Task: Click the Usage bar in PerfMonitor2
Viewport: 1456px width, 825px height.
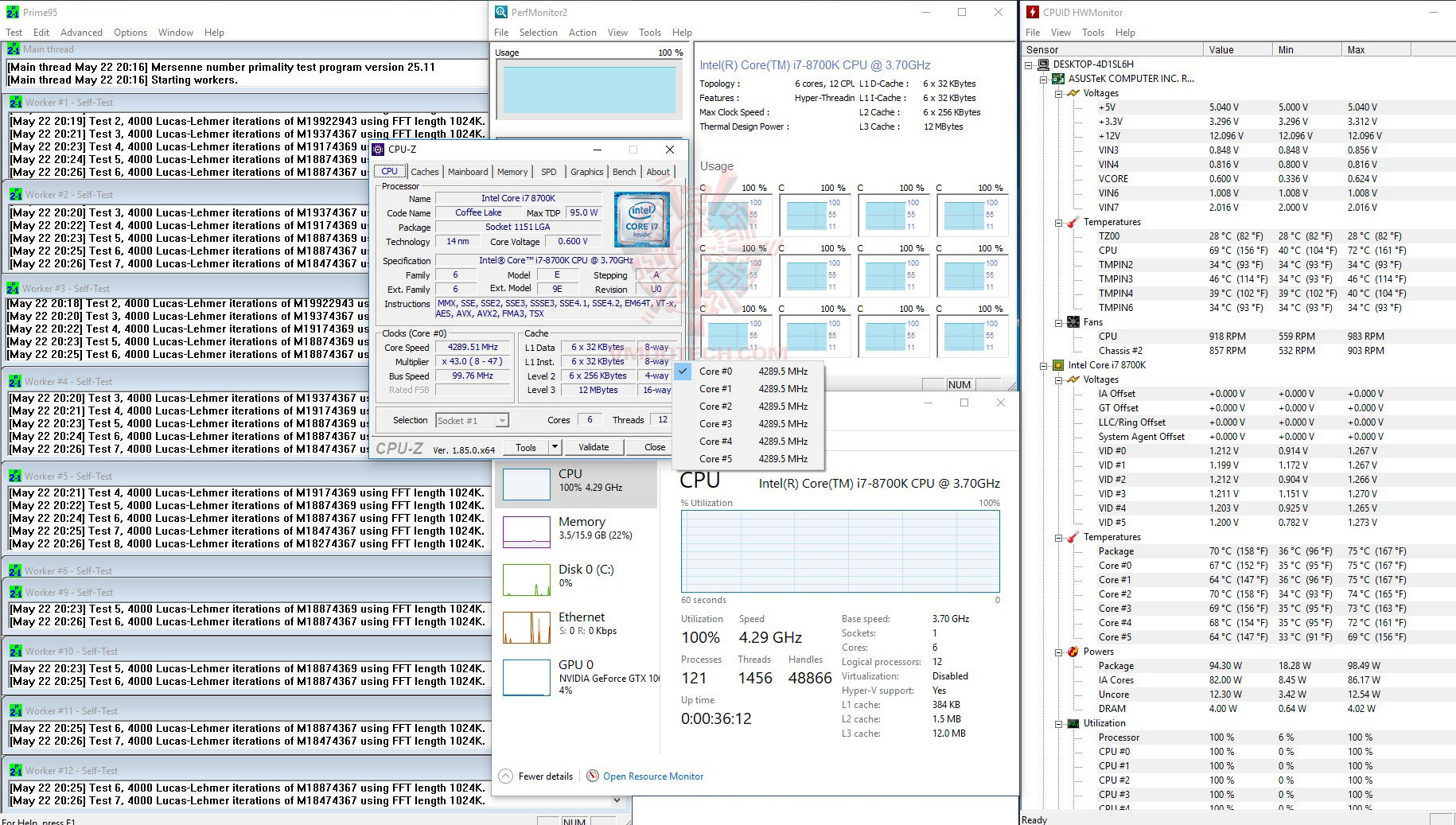Action: pyautogui.click(x=590, y=89)
